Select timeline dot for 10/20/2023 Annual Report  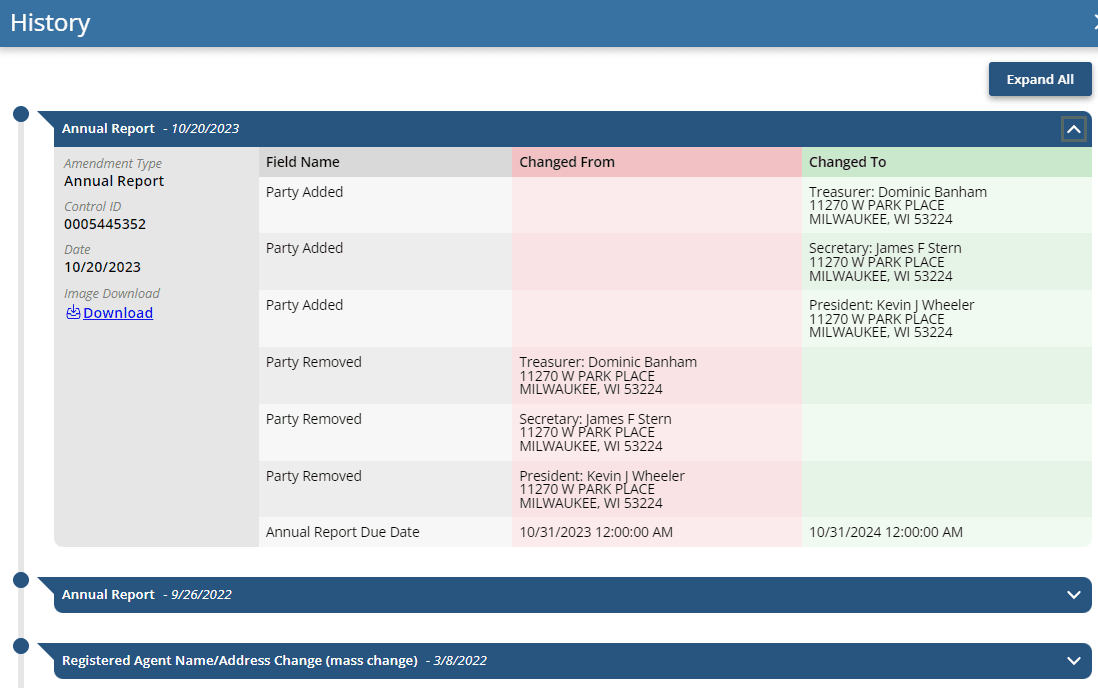pyautogui.click(x=21, y=114)
